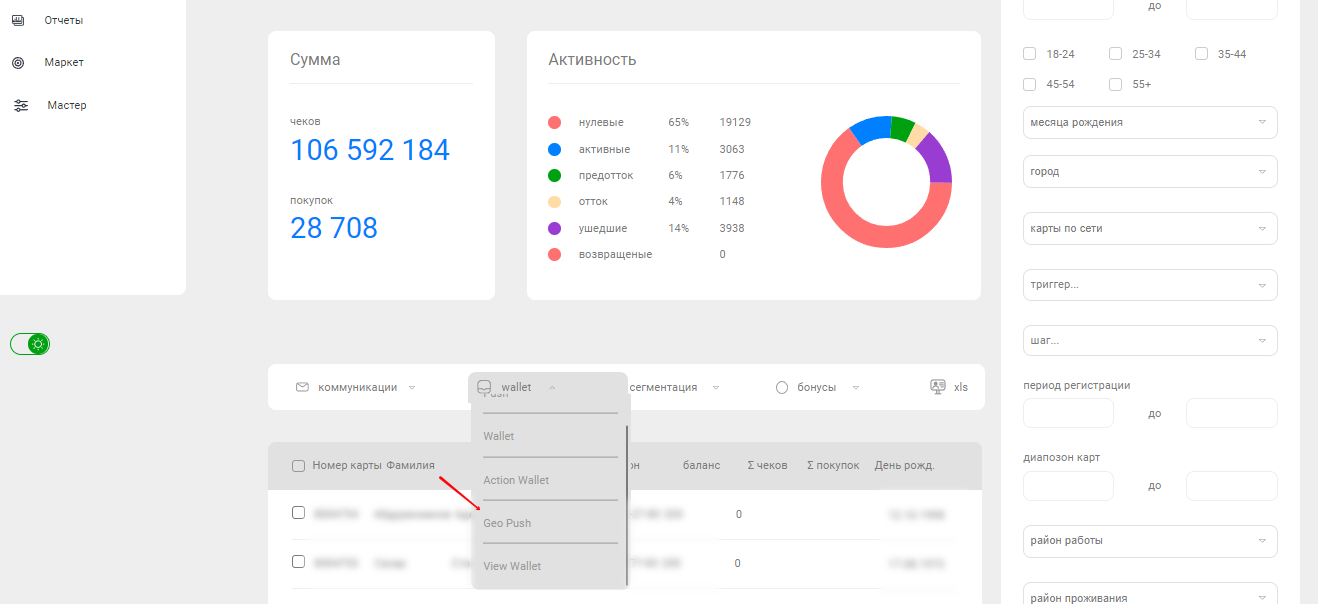The height and width of the screenshot is (604, 1318).
Task: Click the xls export label
Action: (x=961, y=387)
